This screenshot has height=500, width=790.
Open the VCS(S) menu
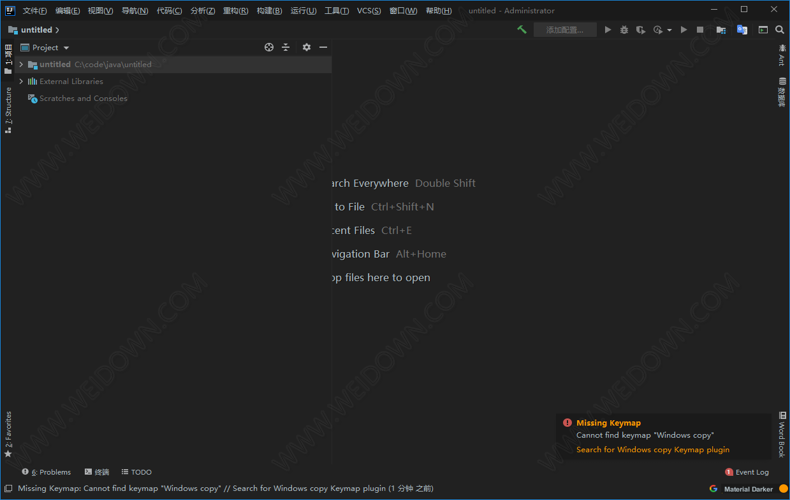pos(369,11)
